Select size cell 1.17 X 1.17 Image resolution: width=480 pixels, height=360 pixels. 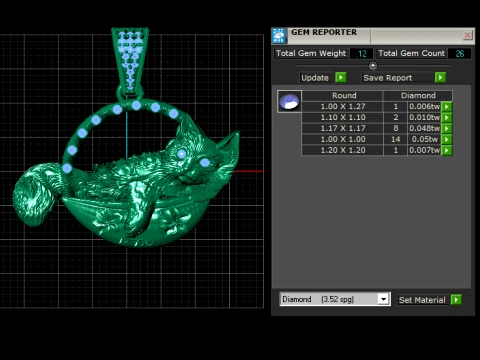point(343,128)
